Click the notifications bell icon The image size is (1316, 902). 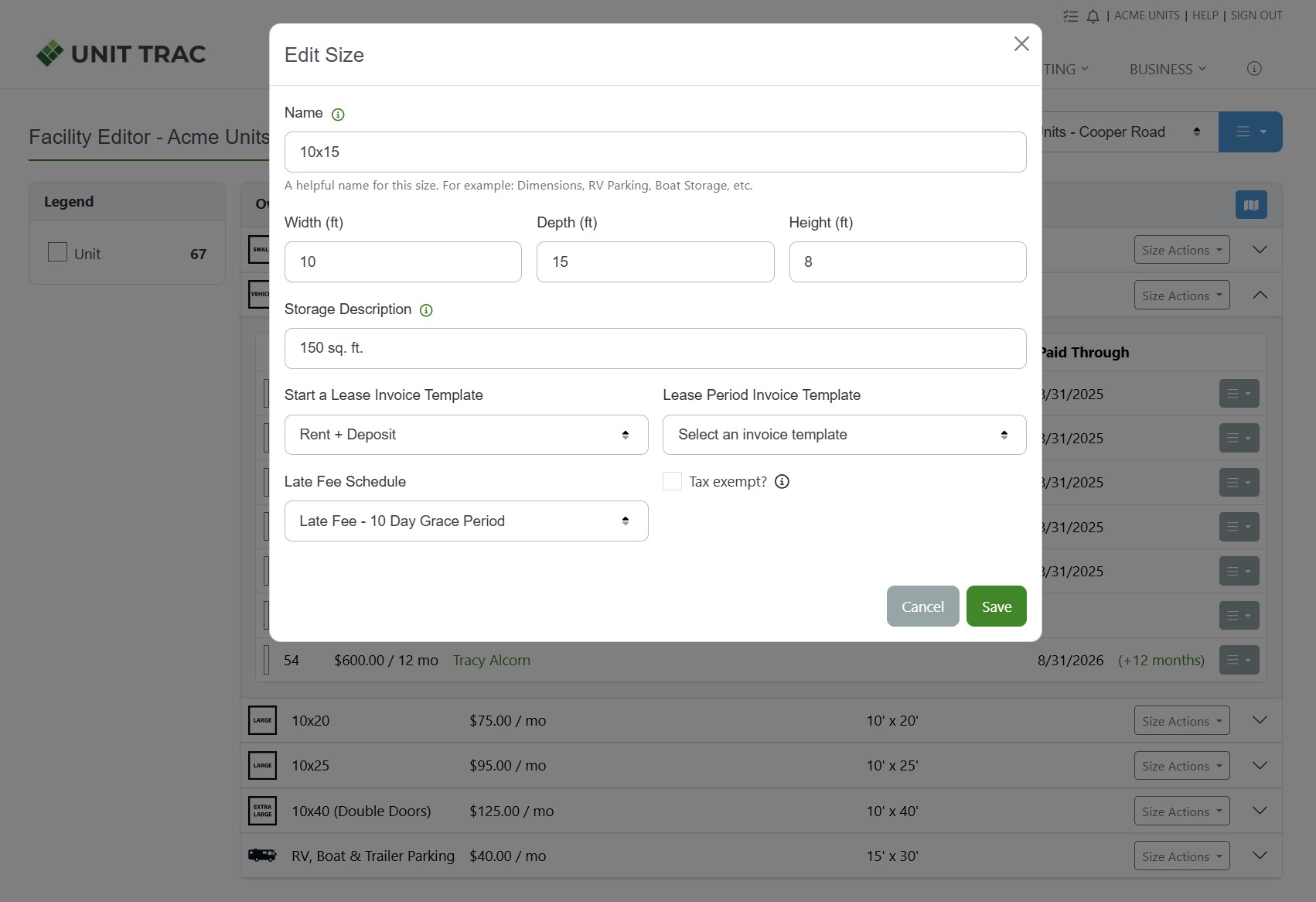[1093, 16]
